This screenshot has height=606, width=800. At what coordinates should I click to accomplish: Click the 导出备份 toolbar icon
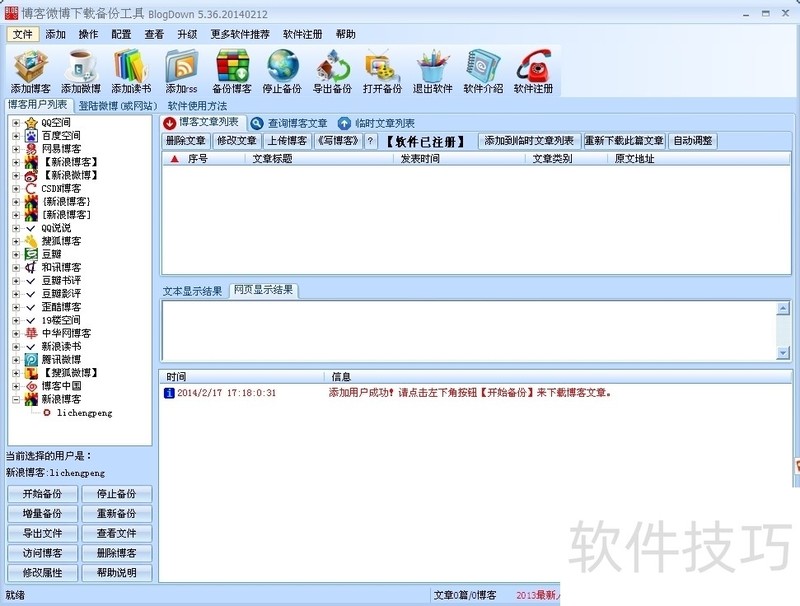pos(332,66)
